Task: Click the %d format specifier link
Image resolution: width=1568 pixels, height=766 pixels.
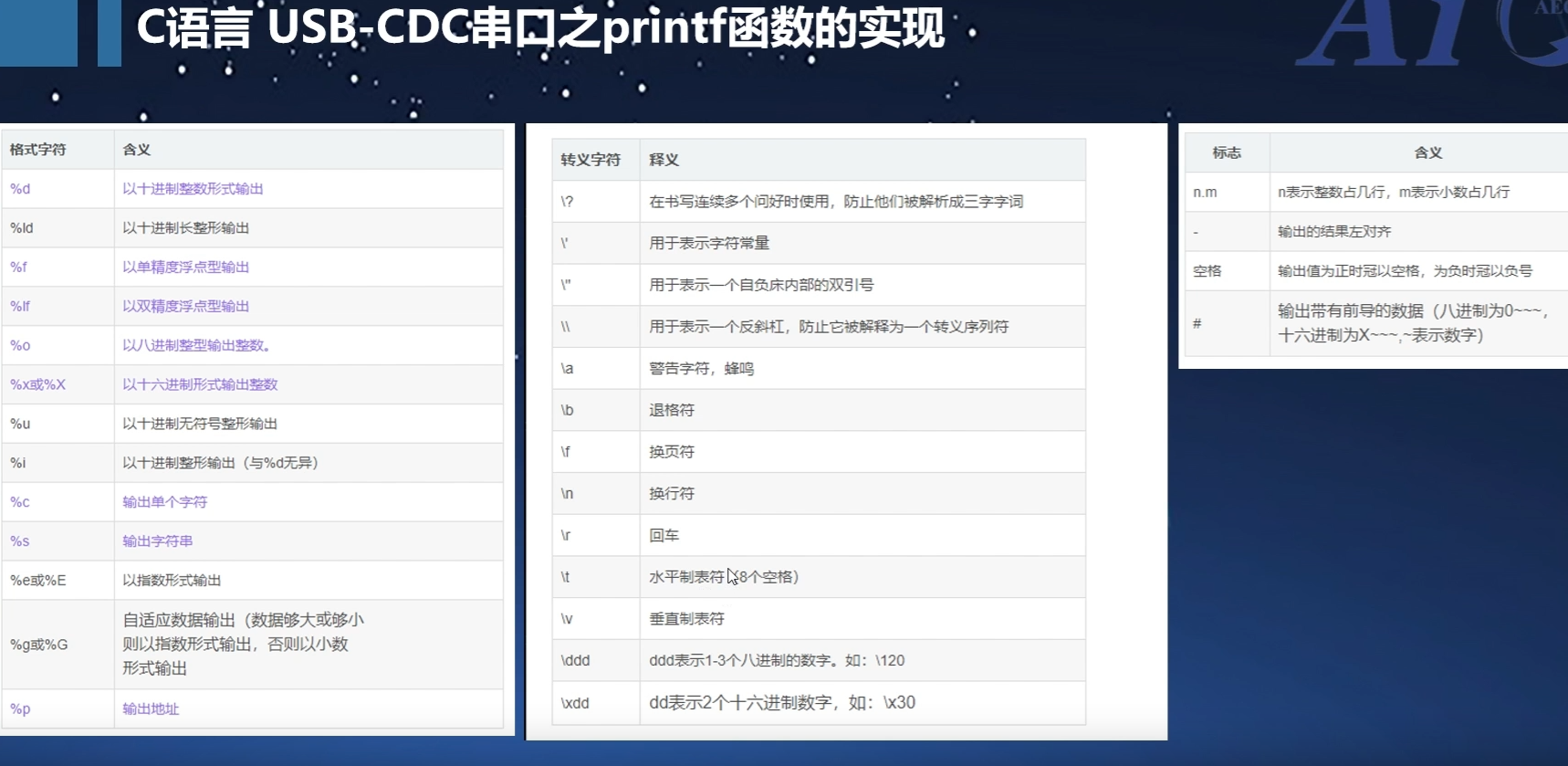Action: point(20,189)
